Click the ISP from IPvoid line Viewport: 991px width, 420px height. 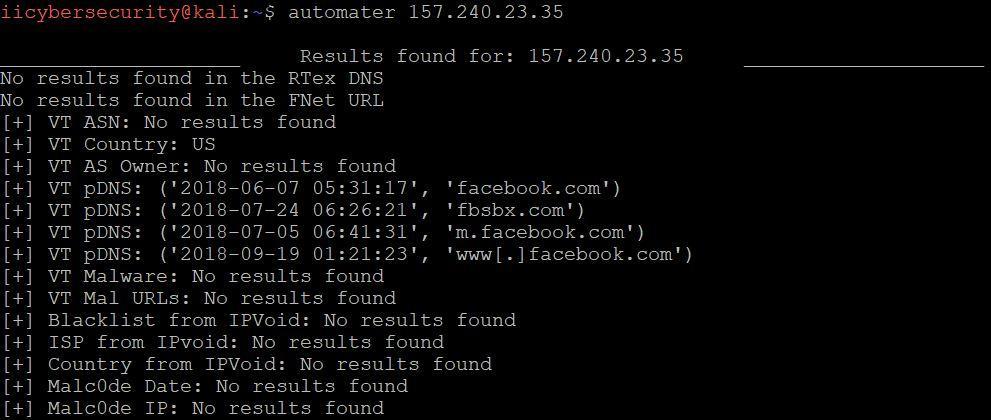(x=223, y=342)
